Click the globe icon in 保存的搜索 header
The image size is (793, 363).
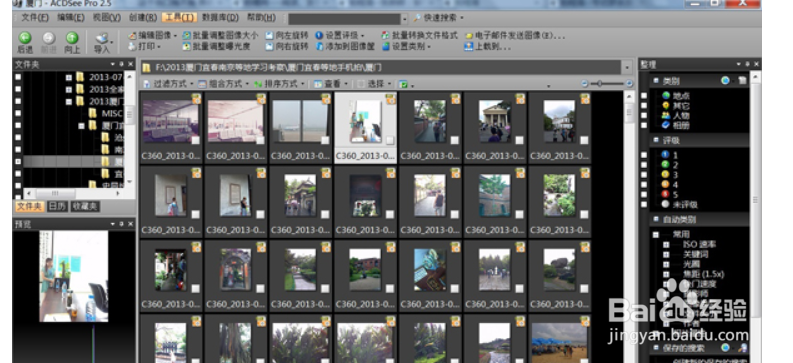point(725,348)
